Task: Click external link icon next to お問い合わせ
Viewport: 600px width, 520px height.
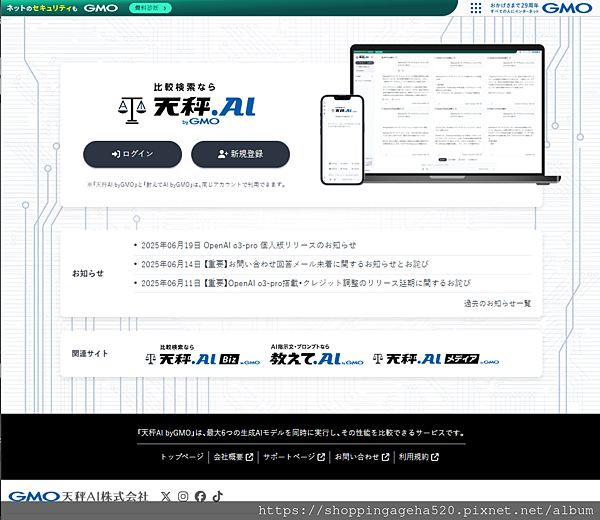Action: tap(385, 457)
